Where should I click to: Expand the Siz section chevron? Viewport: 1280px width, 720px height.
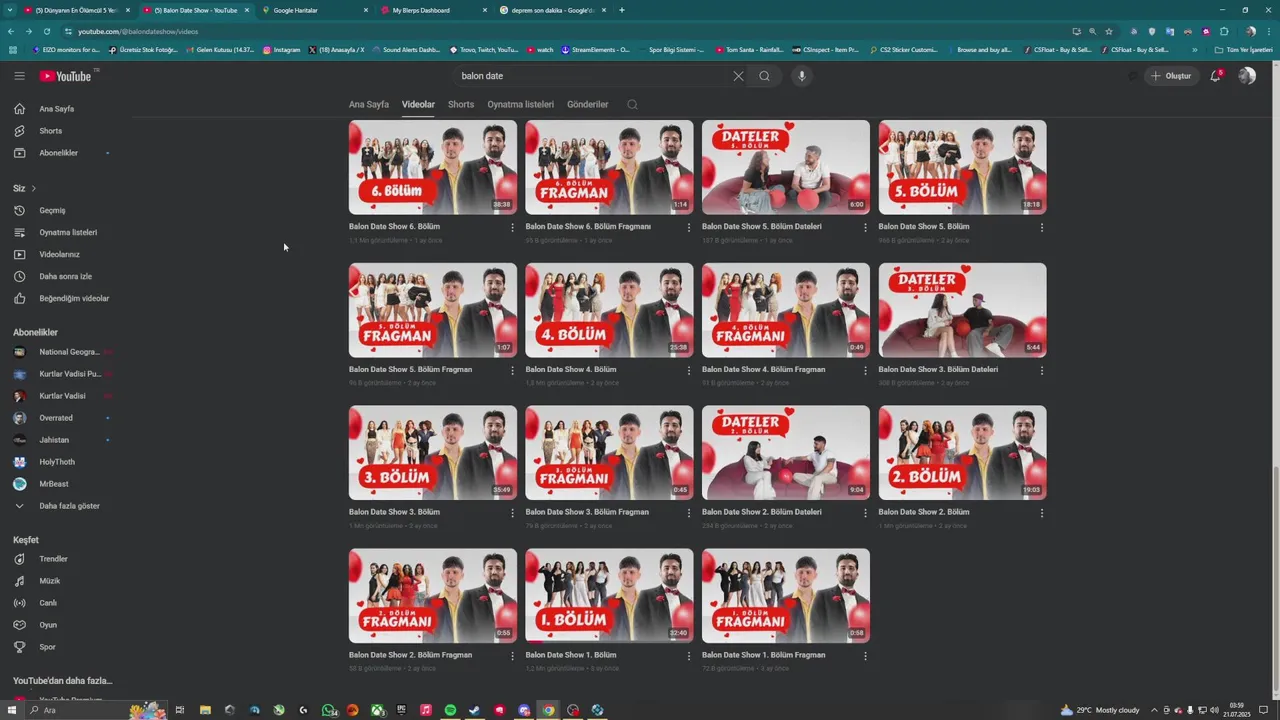pos(33,188)
